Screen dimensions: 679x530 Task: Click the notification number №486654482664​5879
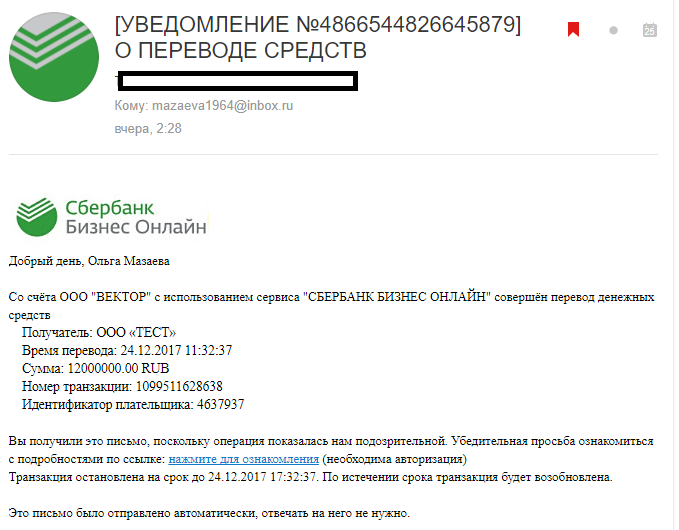click(x=407, y=24)
